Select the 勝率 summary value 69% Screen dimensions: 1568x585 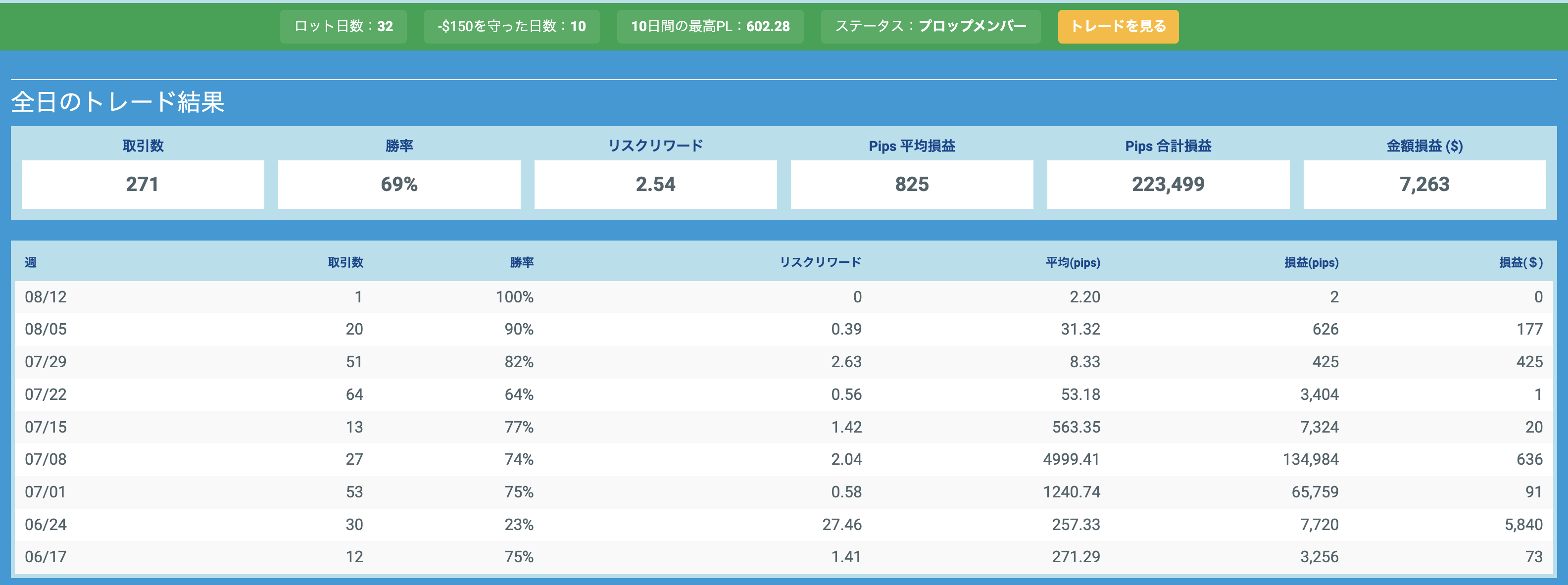tap(399, 184)
